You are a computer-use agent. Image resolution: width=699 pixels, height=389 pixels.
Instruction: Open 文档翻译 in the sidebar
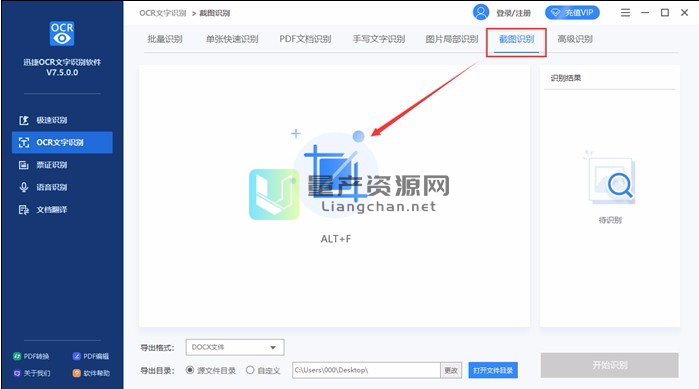tap(44, 209)
